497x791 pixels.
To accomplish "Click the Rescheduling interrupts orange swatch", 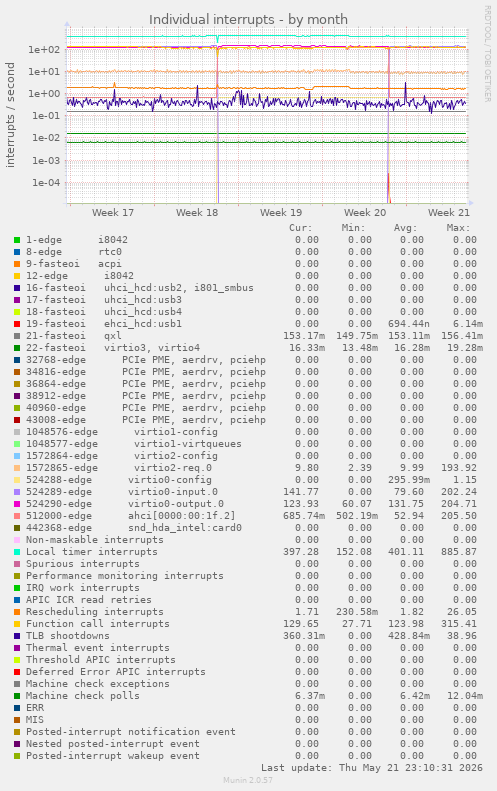I will tap(17, 612).
